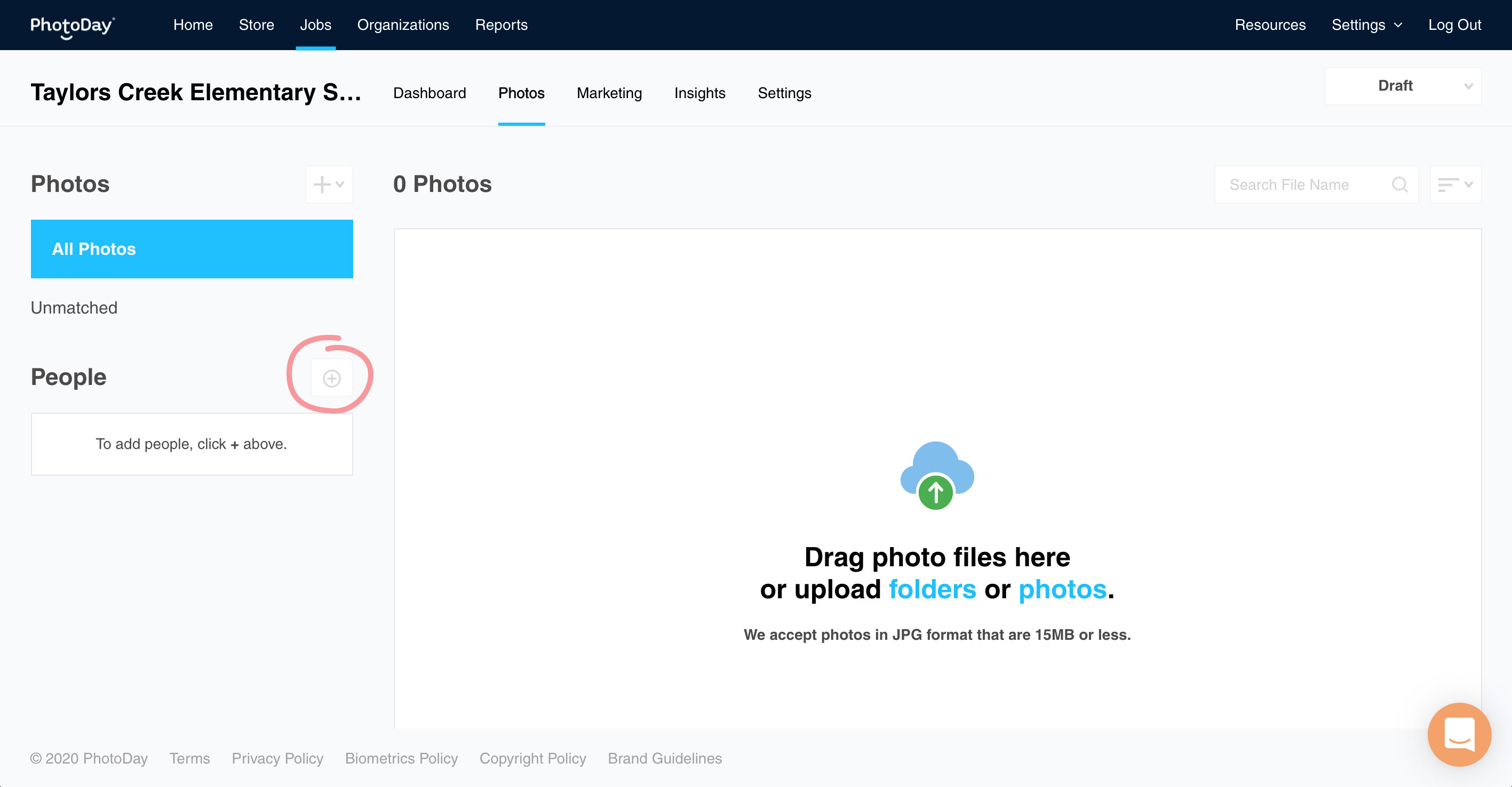Click the folders upload link
Image resolution: width=1512 pixels, height=787 pixels.
click(932, 589)
